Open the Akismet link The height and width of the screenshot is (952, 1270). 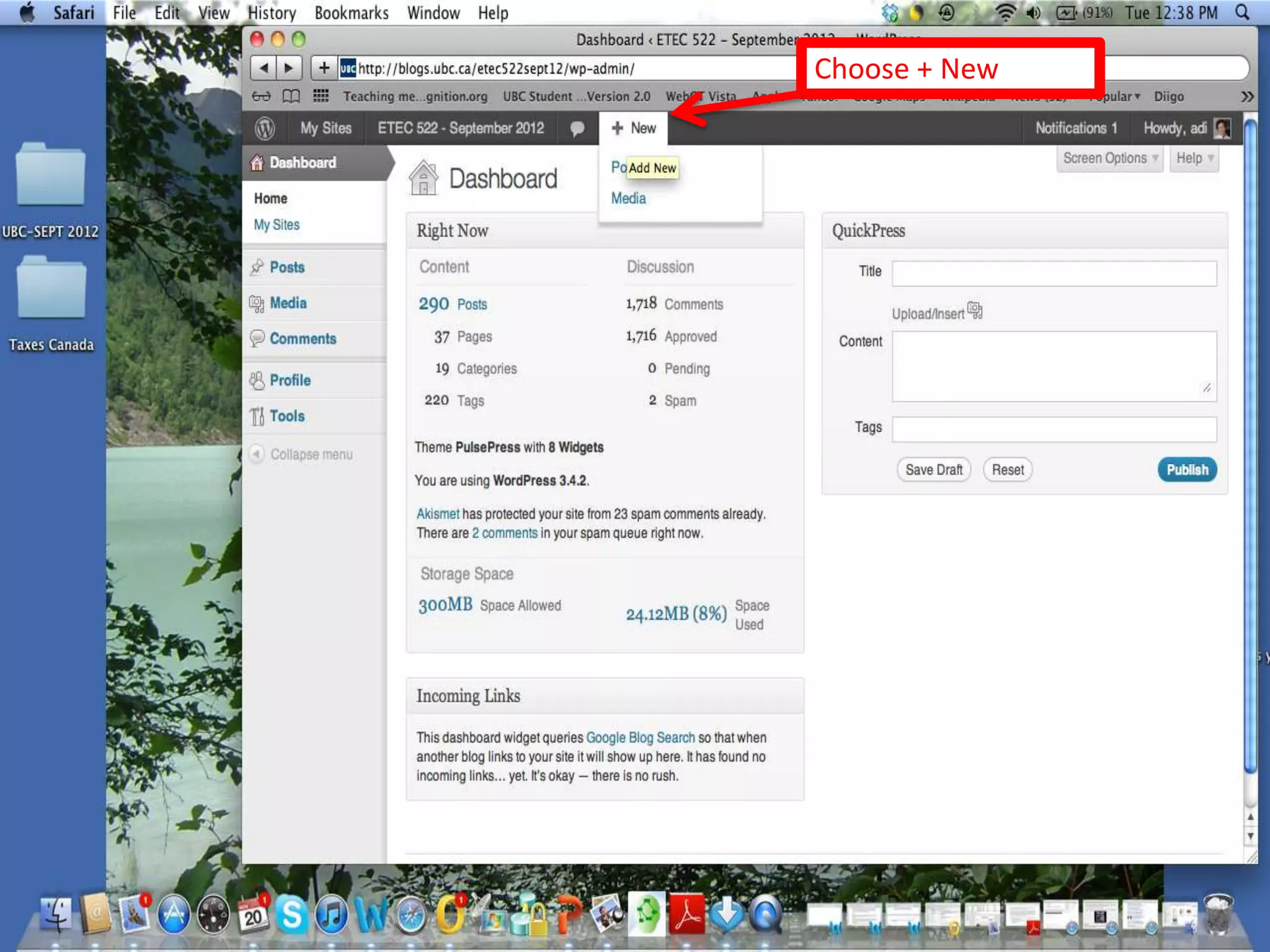[x=437, y=514]
